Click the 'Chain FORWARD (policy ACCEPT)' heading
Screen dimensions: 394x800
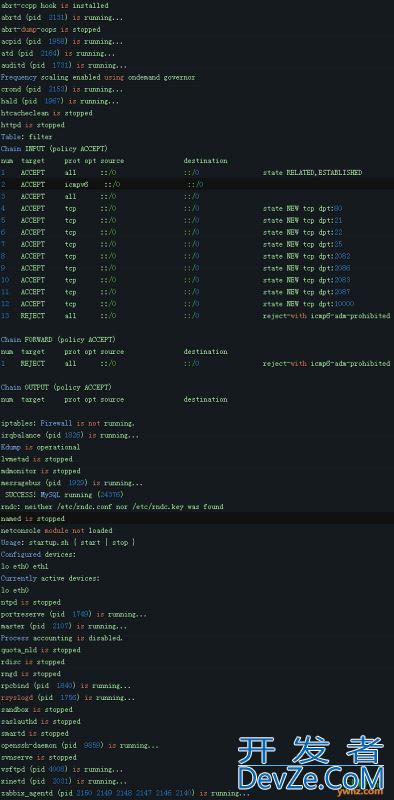coord(58,340)
